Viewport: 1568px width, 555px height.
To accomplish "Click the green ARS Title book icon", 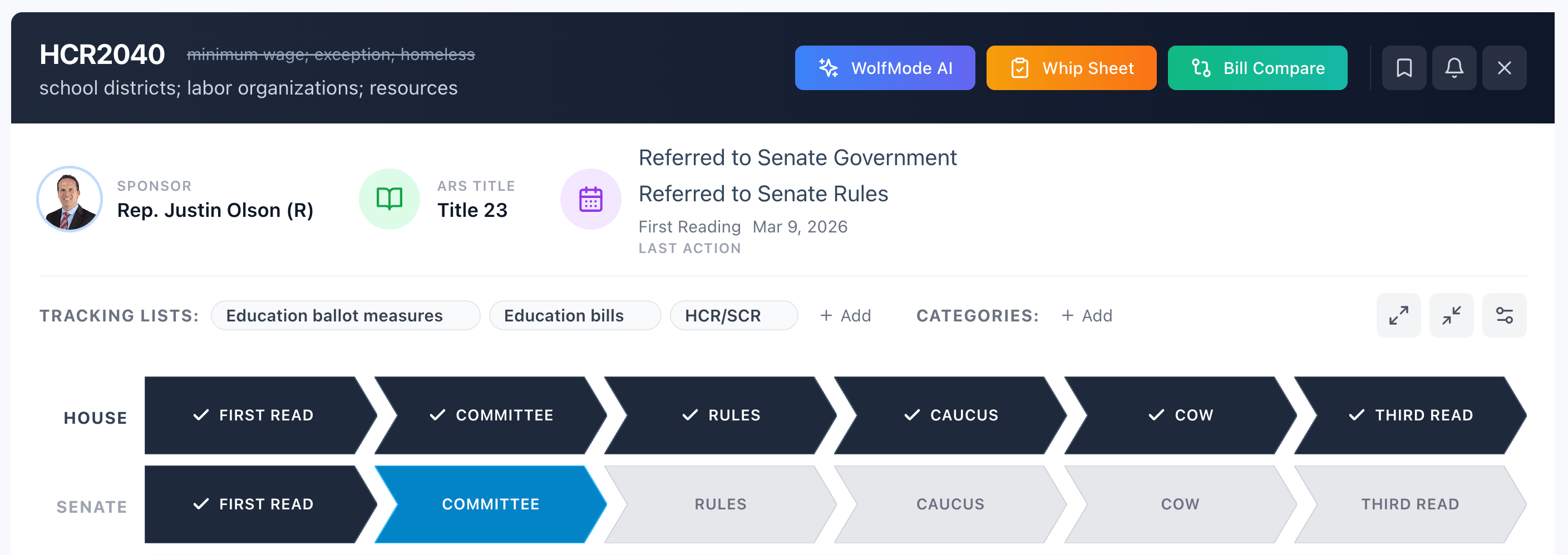I will click(x=389, y=199).
